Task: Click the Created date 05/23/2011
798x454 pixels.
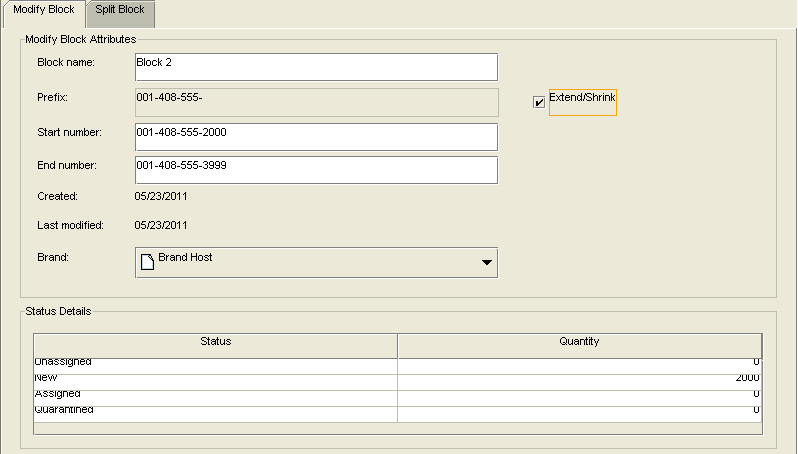Action: pos(161,196)
